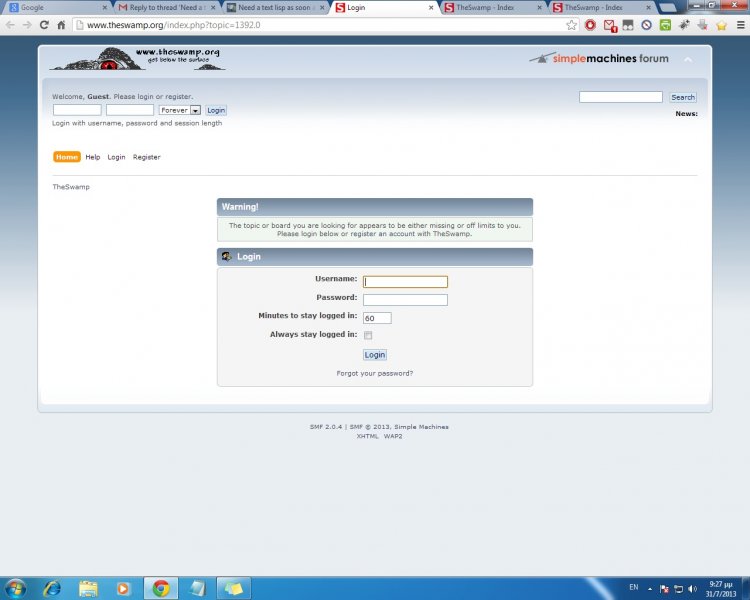Focus the main Password field
This screenshot has height=600, width=750.
click(405, 300)
